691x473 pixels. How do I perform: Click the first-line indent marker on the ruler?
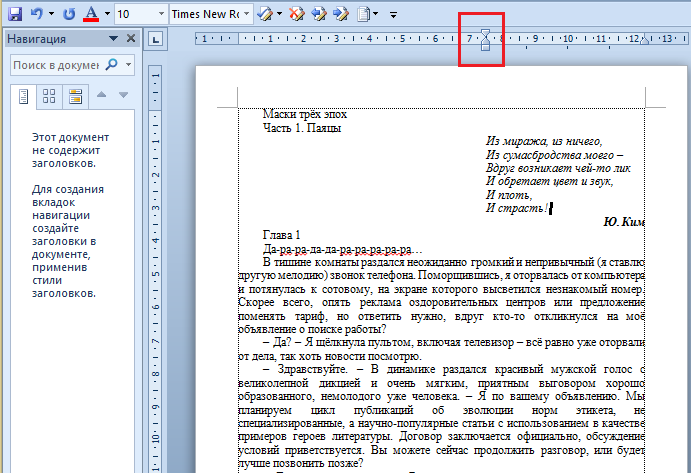pyautogui.click(x=485, y=34)
